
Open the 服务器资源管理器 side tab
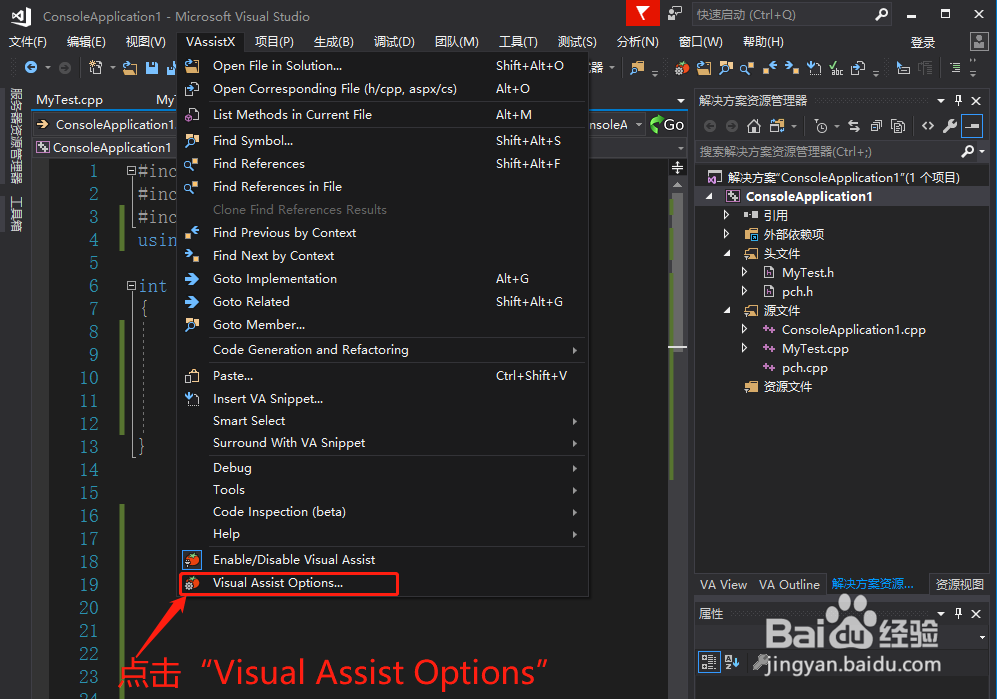17,136
